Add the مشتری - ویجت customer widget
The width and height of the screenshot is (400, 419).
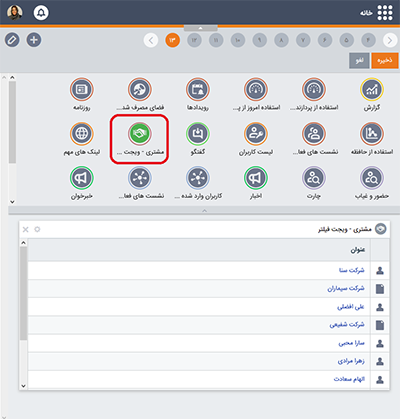pos(140,134)
